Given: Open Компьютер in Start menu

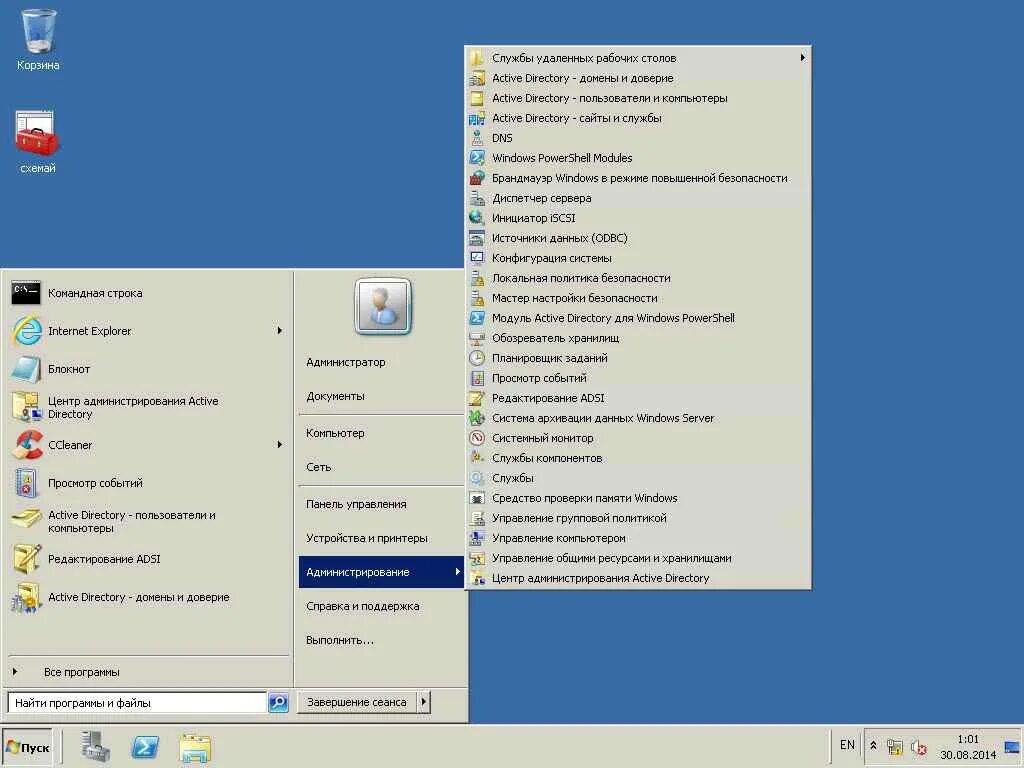Looking at the screenshot, I should (335, 433).
